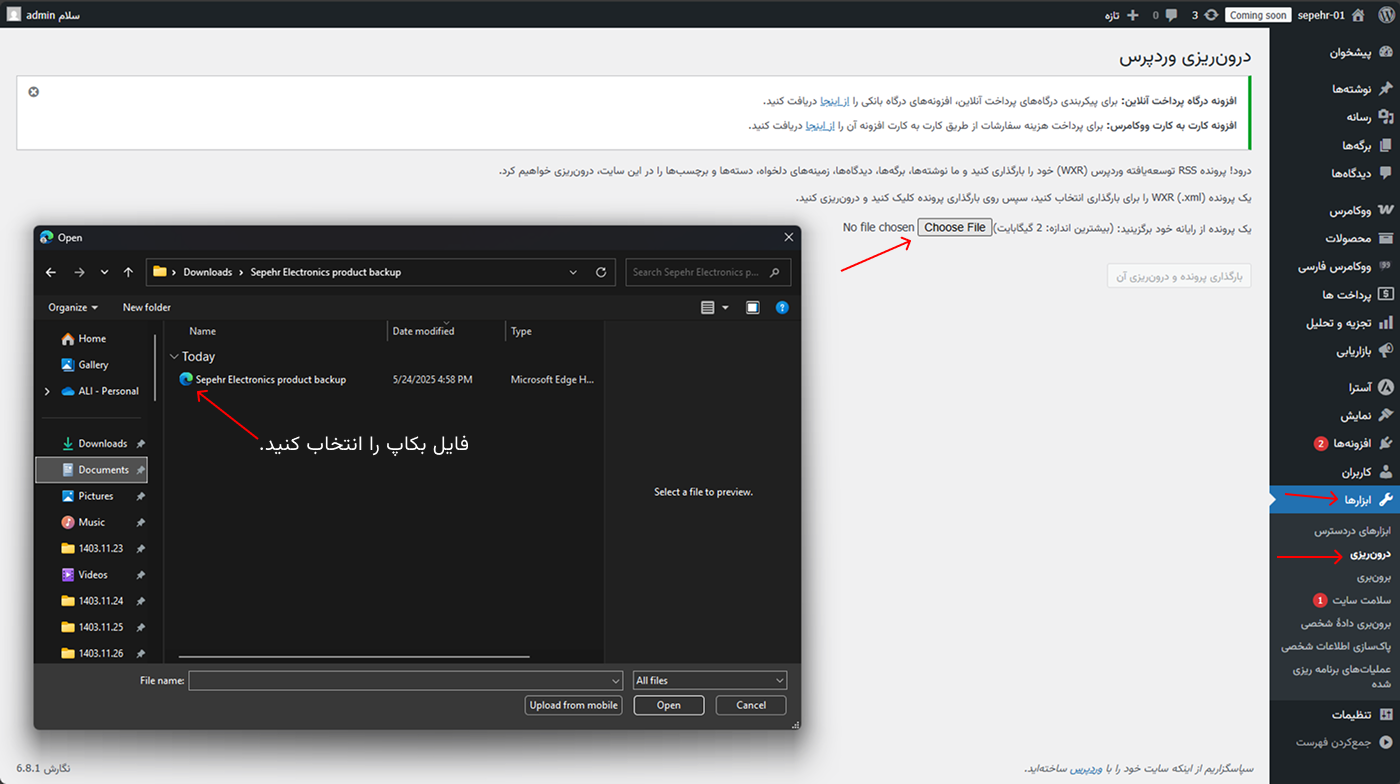Click the help icon in Open dialog
Screen dimensions: 1400x784
[782, 308]
